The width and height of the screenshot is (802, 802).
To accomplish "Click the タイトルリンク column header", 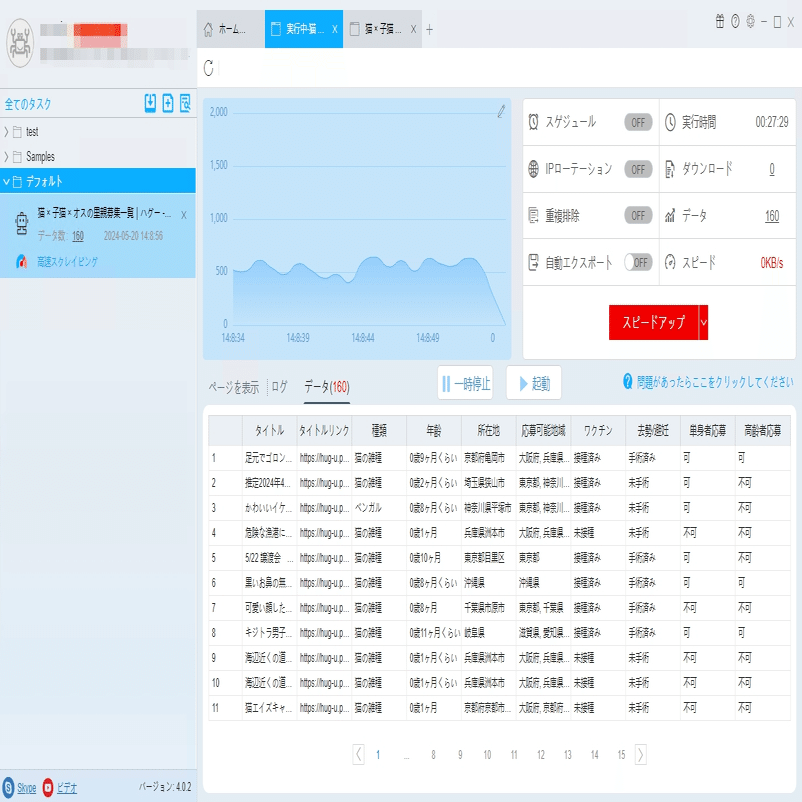I will coord(324,431).
